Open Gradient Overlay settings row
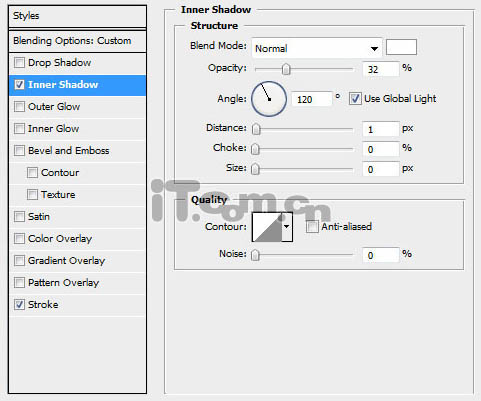Viewport: 481px width, 401px height. pos(77,261)
